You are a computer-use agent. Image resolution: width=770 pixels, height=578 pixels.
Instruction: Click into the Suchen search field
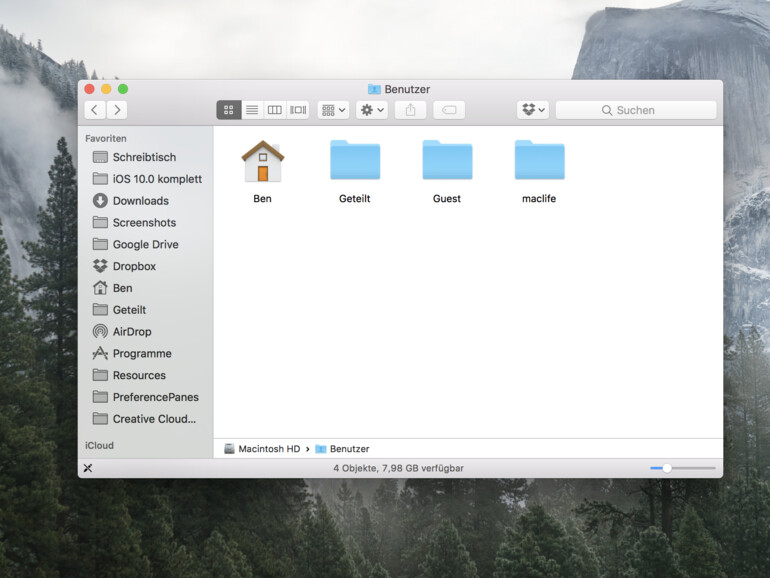click(636, 110)
